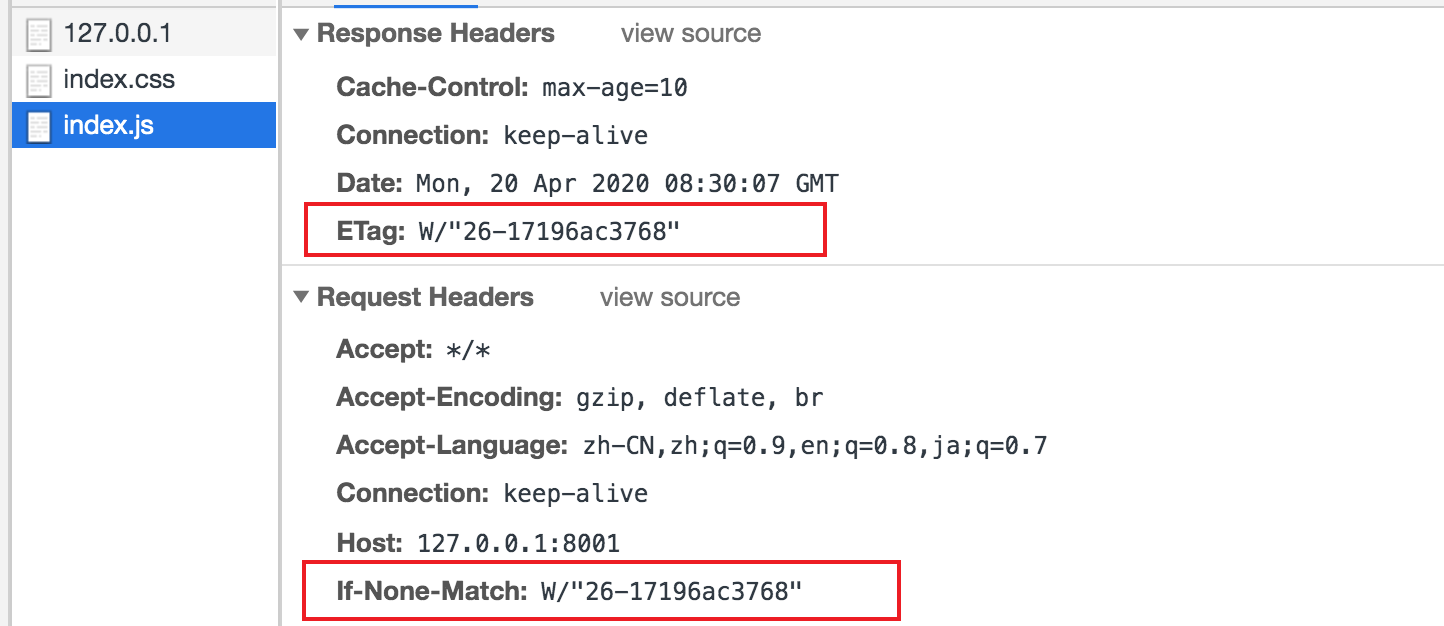The width and height of the screenshot is (1444, 626).
Task: Collapse the Response Headers section triangle
Action: pyautogui.click(x=301, y=34)
